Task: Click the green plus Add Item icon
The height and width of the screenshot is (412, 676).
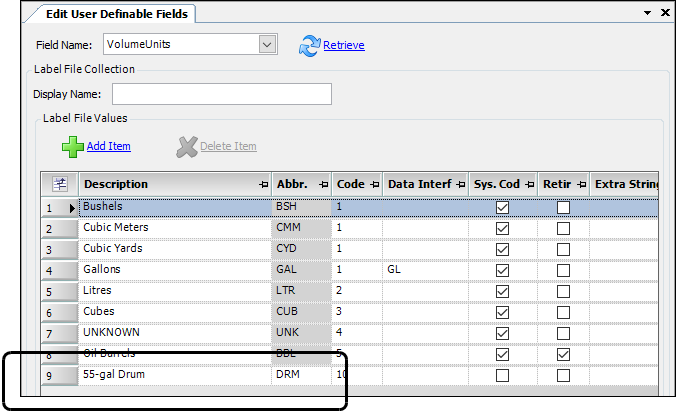Action: pyautogui.click(x=72, y=147)
